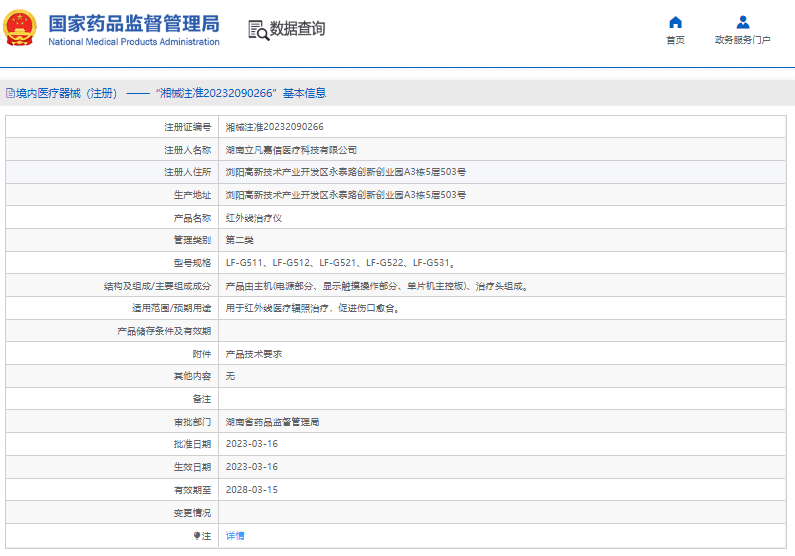
Task: Open the 详情 details link
Action: pos(235,536)
